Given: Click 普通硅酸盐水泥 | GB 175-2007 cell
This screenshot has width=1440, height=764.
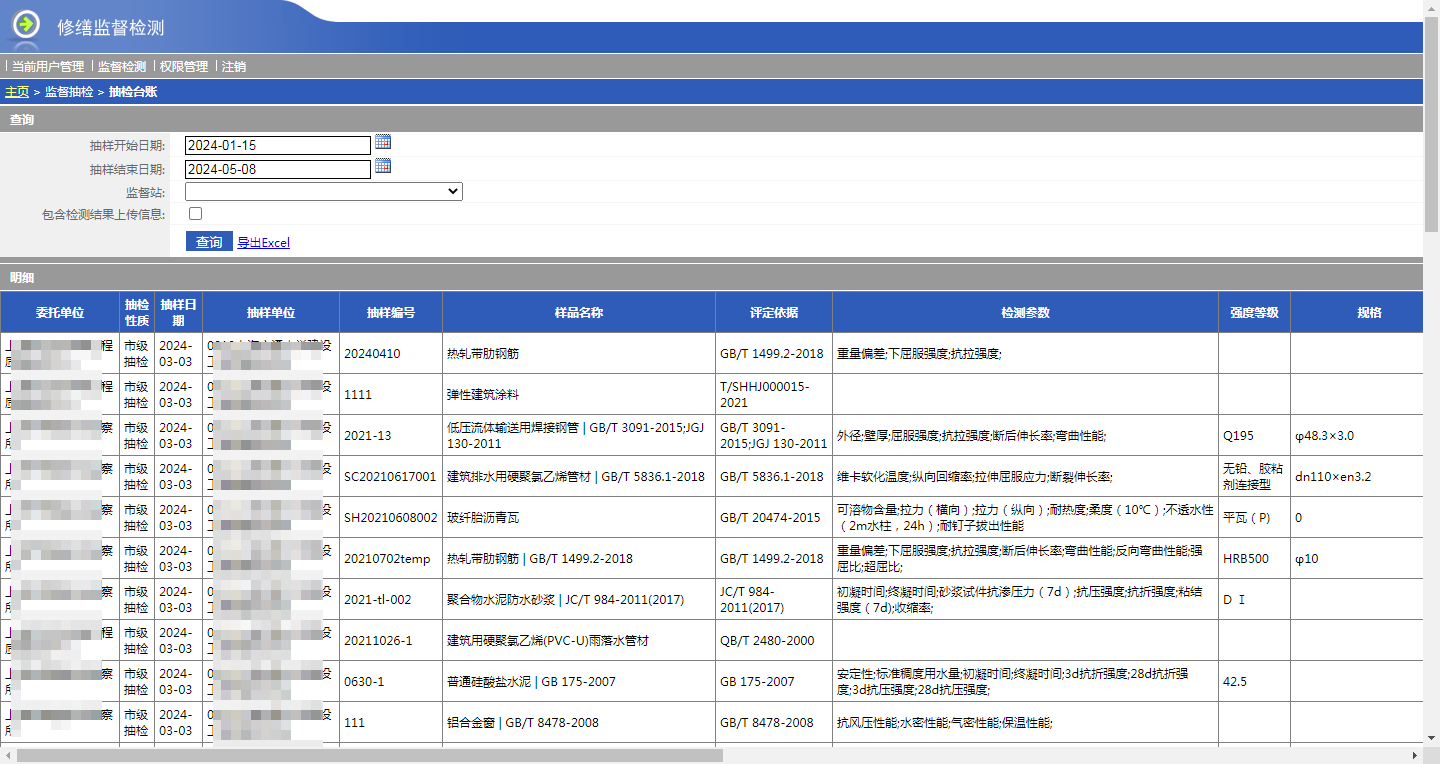Looking at the screenshot, I should 579,681.
